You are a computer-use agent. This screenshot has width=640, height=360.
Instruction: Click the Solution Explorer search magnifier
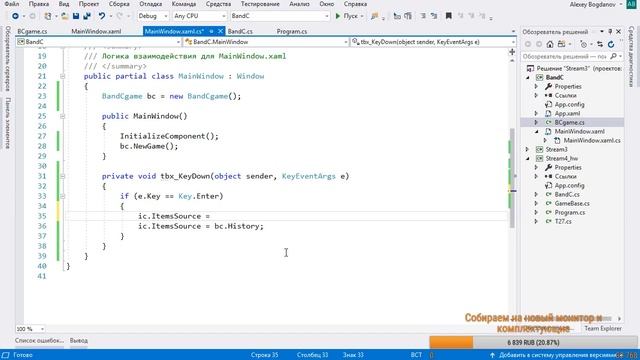(613, 56)
